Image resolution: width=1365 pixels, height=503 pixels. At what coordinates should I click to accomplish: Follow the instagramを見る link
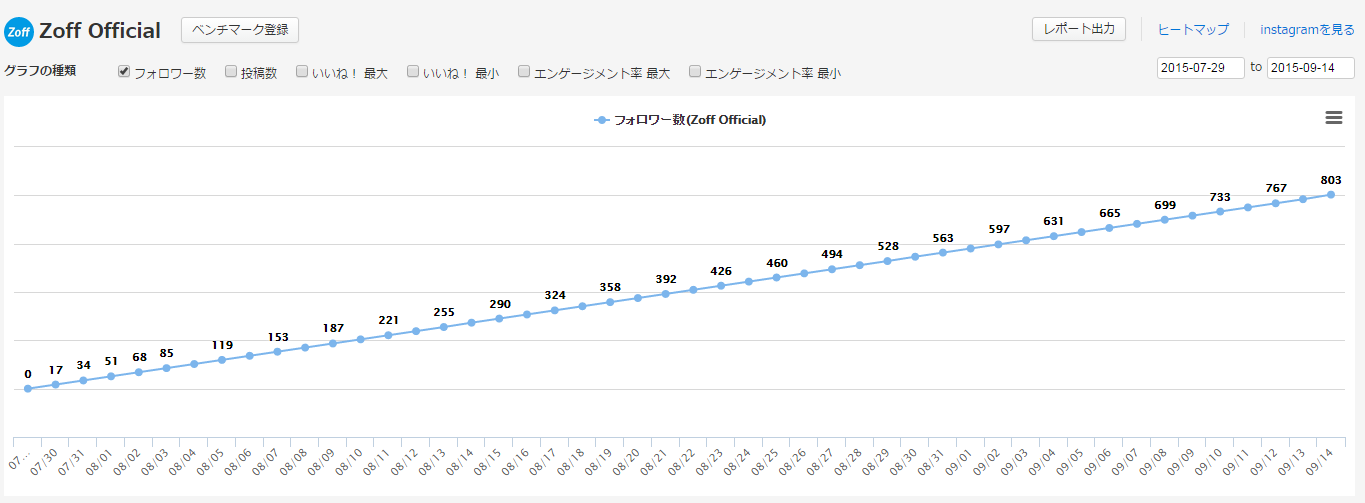(x=1307, y=30)
